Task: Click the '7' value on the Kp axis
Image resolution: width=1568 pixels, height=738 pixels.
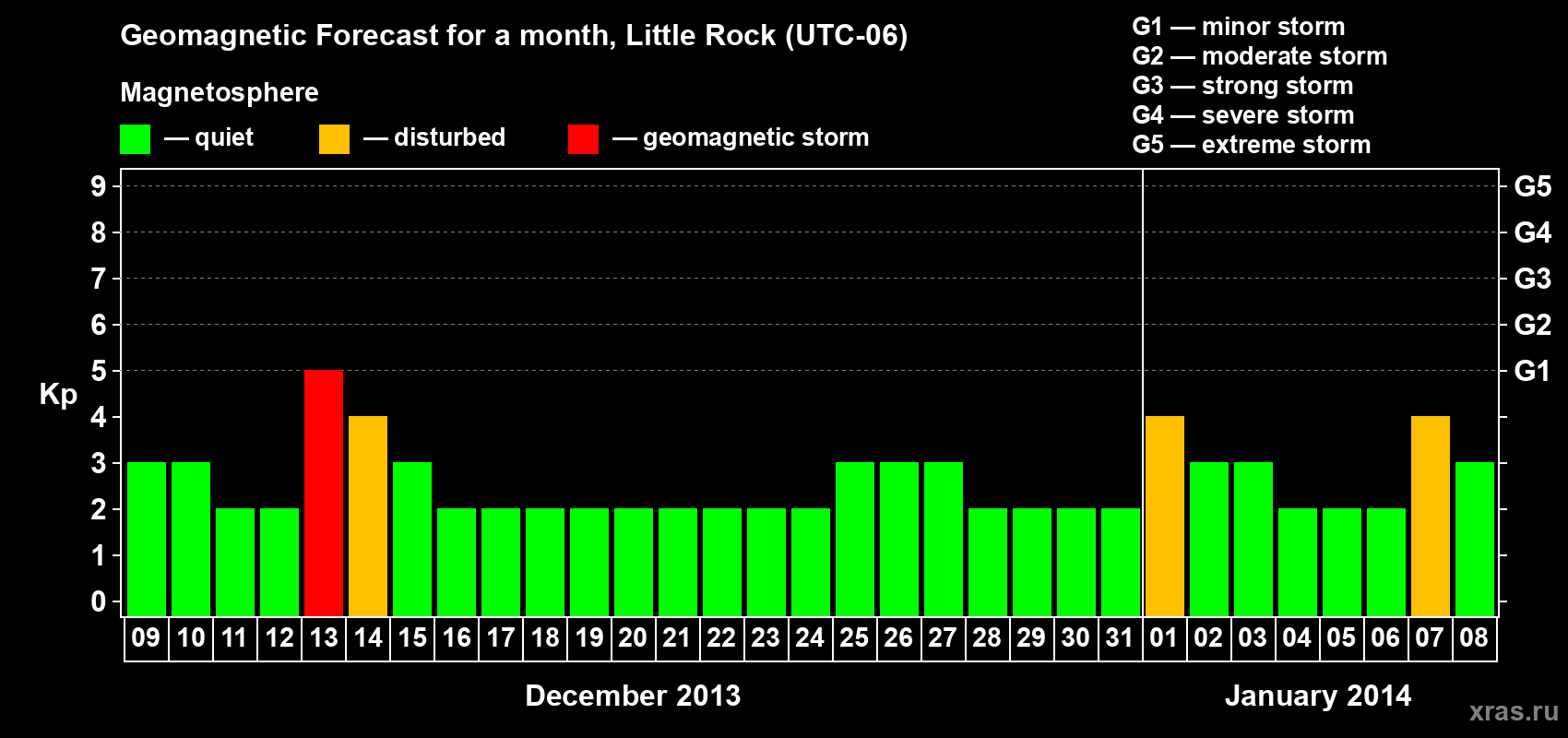Action: tap(99, 279)
